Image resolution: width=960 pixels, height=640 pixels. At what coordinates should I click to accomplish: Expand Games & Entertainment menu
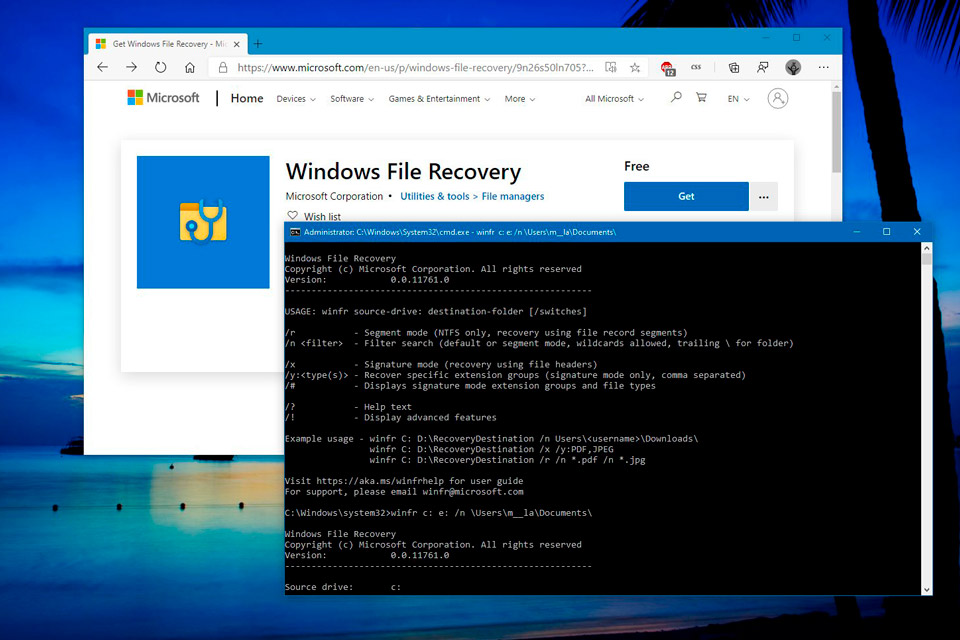[439, 99]
